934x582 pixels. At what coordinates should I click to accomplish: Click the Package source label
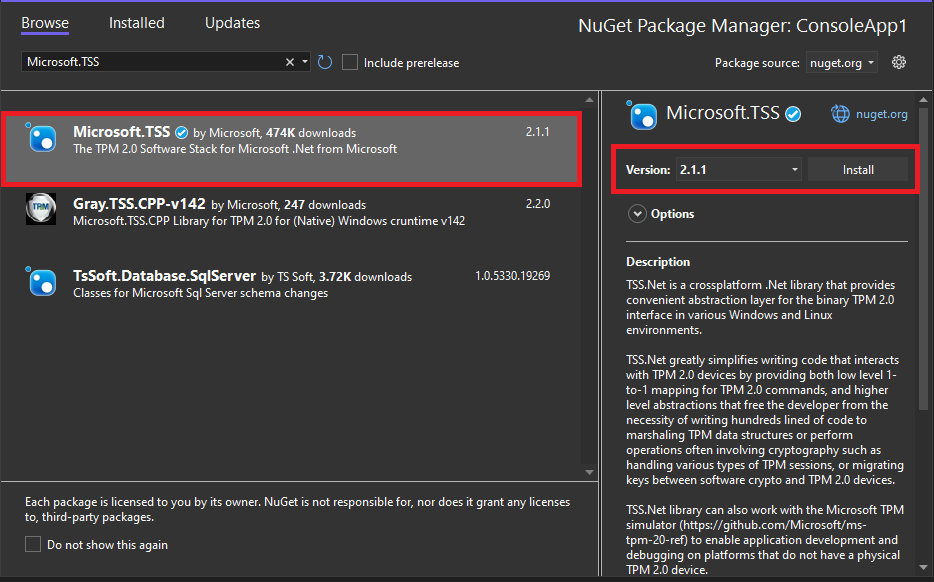pos(757,63)
